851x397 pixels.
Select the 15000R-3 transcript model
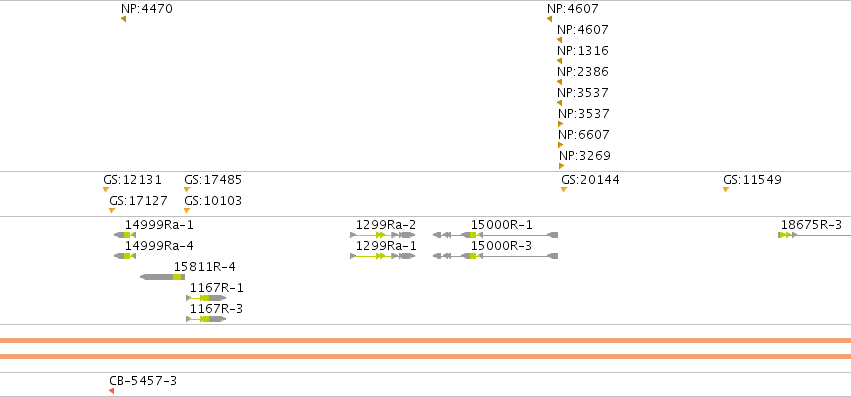[x=496, y=256]
